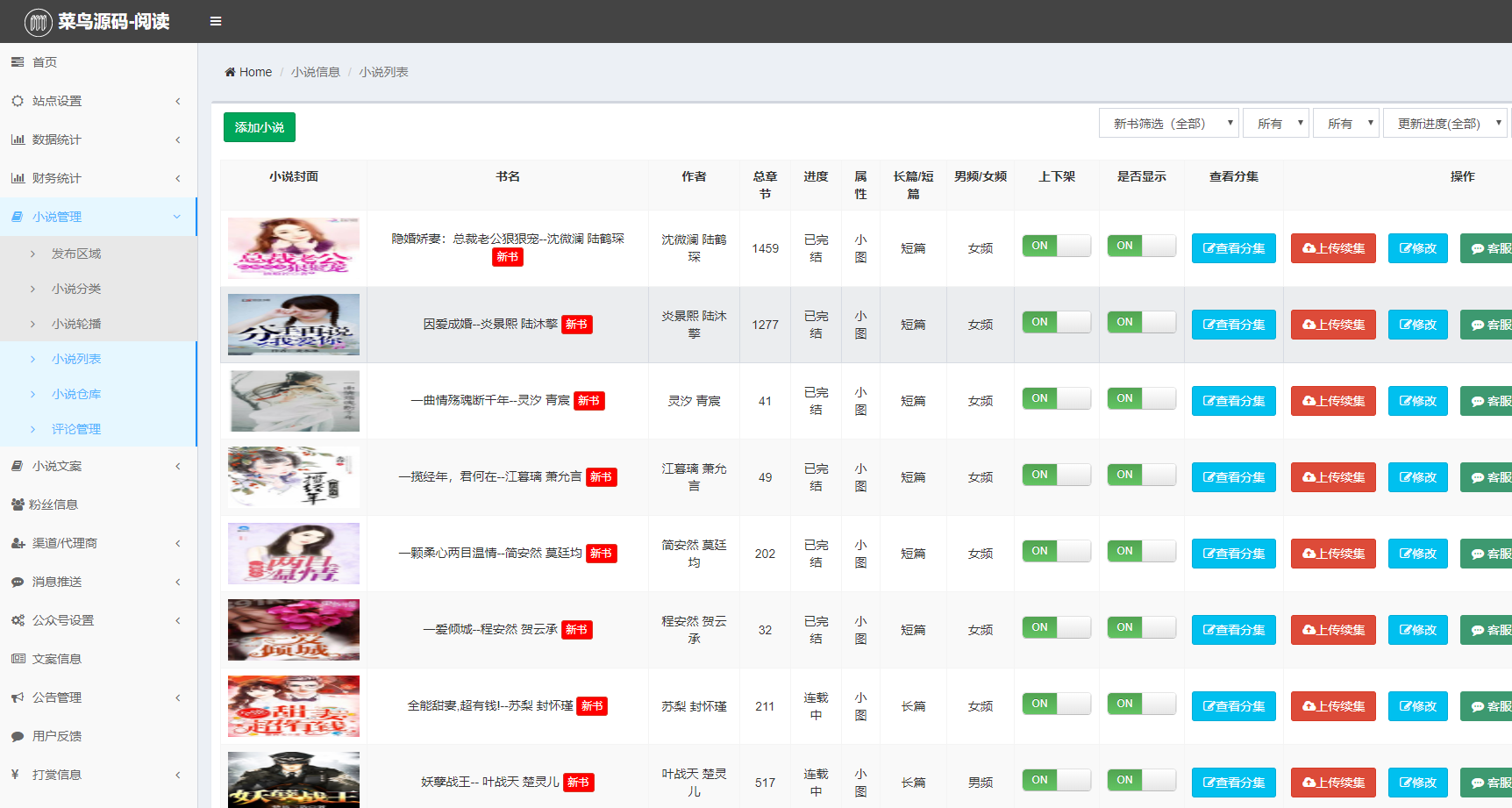Click cover thumbnail of 一爱倾城 novel
The height and width of the screenshot is (808, 1512).
click(294, 630)
